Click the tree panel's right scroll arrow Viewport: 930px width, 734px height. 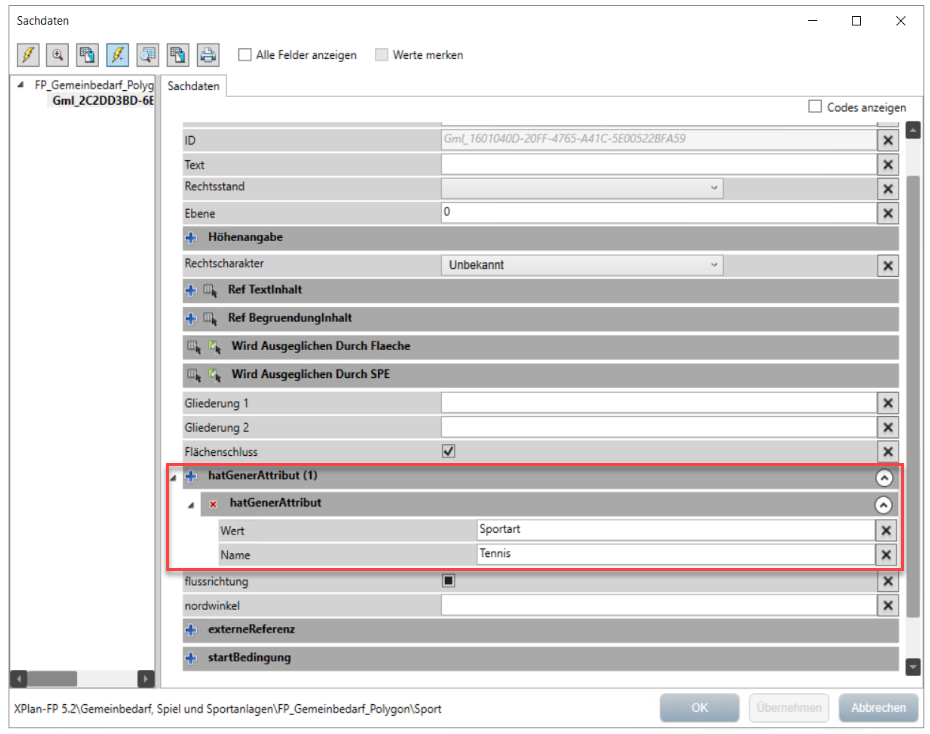(x=145, y=678)
